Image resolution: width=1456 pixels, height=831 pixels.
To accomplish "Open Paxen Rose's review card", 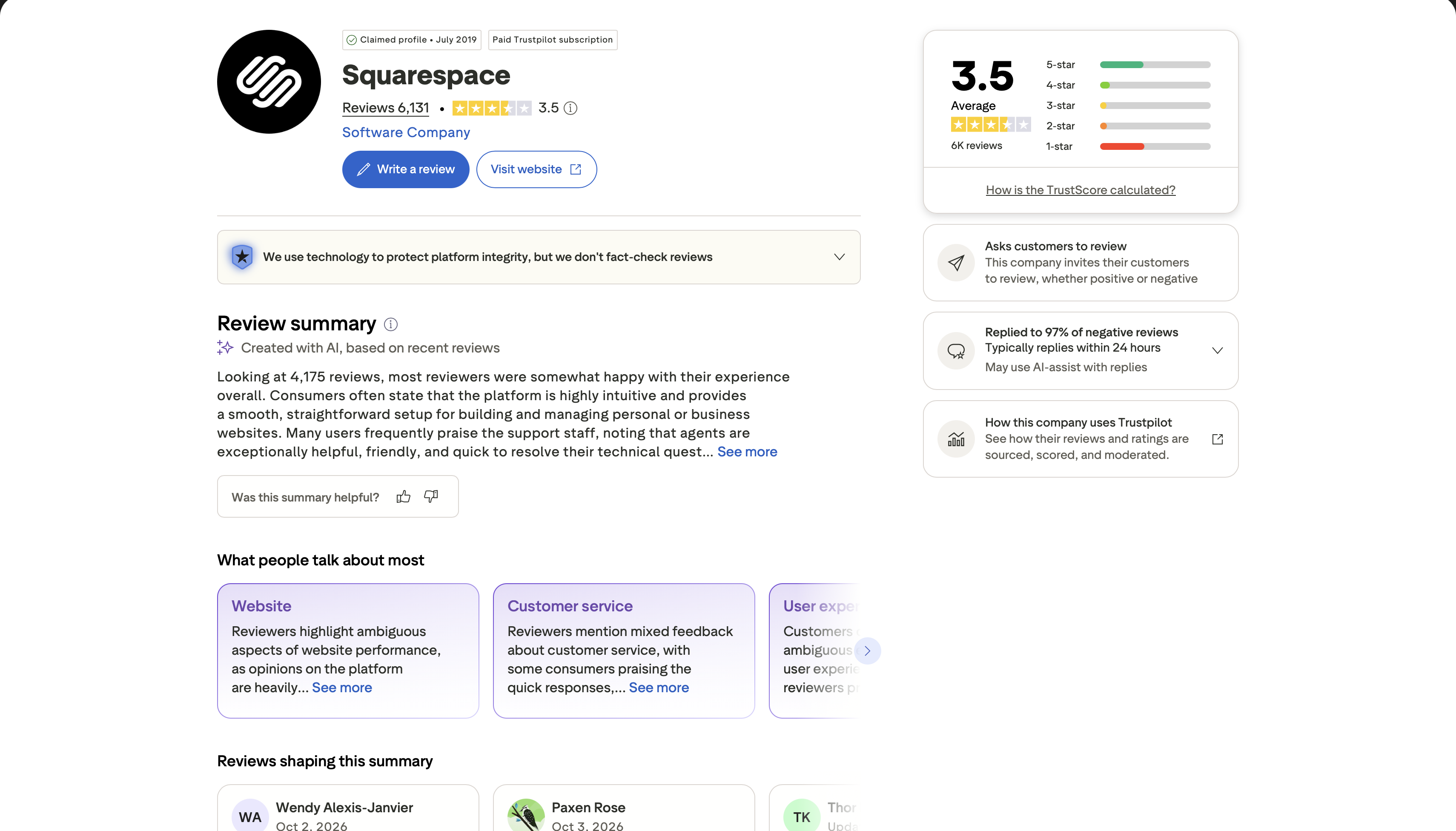I will (x=624, y=808).
